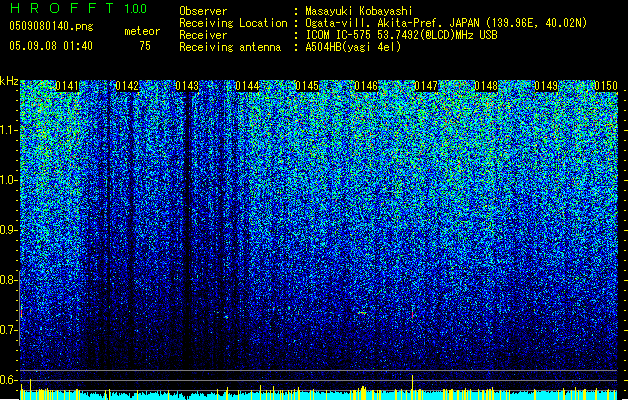Screen dimensions: 629x400
Task: Click the 0.9 kHz frequency axis label
Action: [9, 230]
